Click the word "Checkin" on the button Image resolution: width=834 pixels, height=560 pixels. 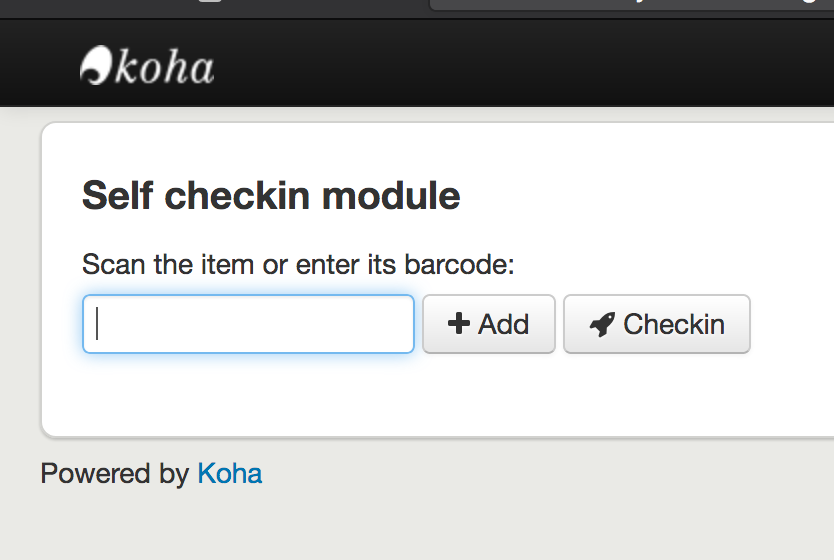tap(674, 324)
